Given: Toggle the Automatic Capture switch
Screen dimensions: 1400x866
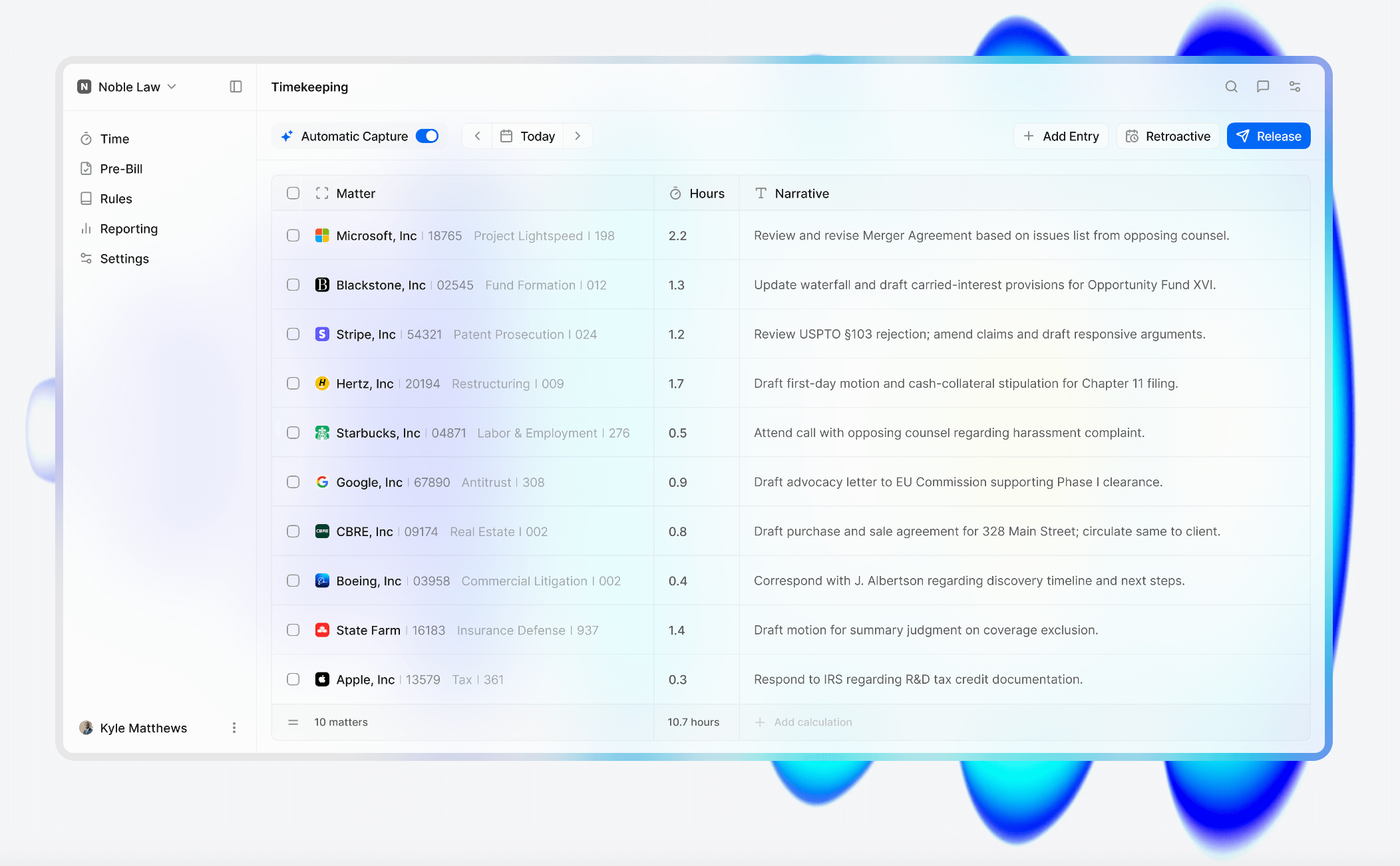Looking at the screenshot, I should click(427, 136).
